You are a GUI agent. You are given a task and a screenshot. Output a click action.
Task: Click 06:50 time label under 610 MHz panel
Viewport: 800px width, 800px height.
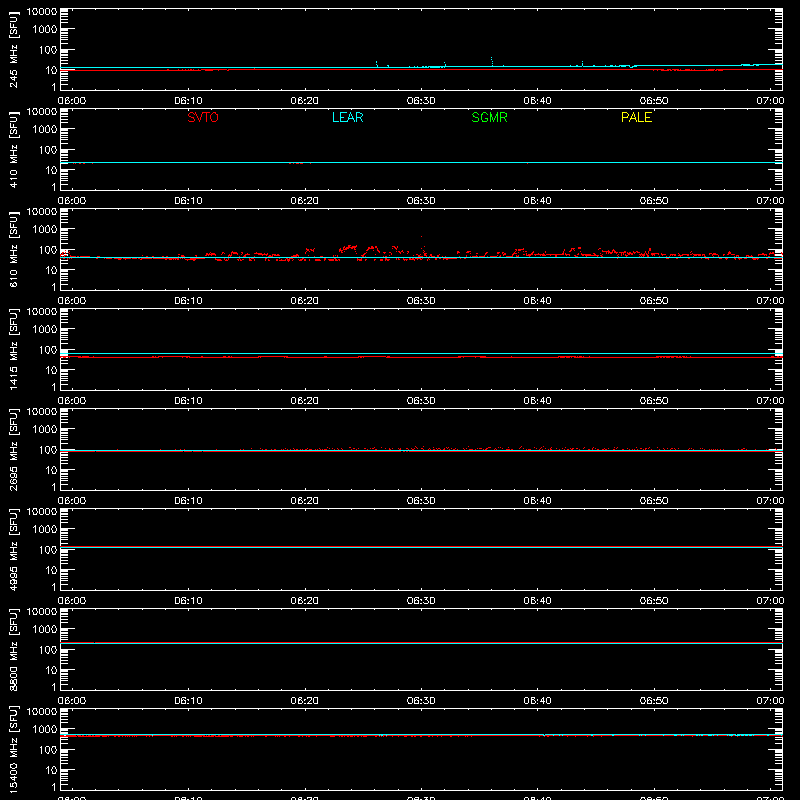[654, 301]
